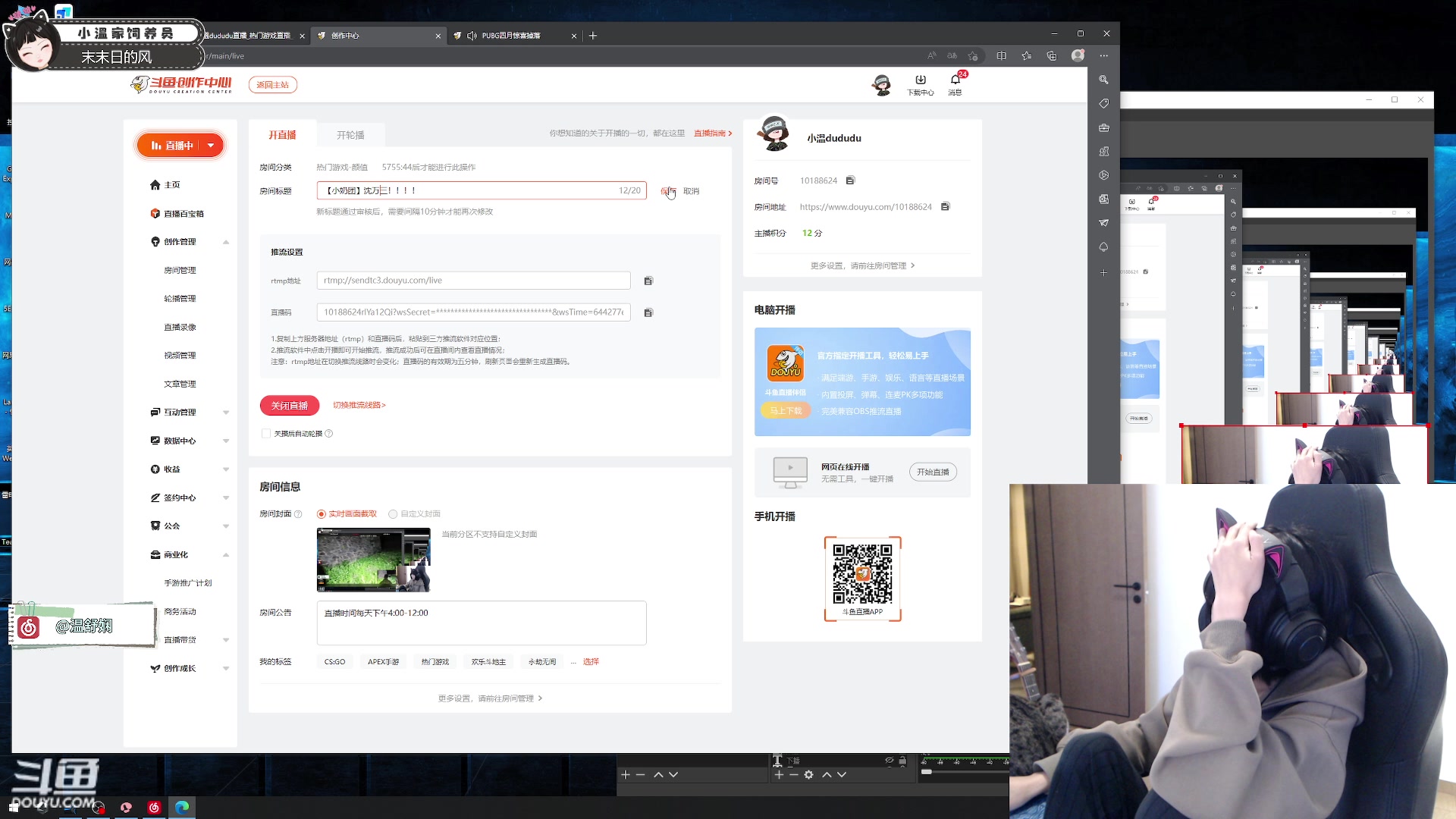Screen dimensions: 1456x819
Task: Open the Edge sidebar shopping tag icon
Action: [x=1104, y=104]
